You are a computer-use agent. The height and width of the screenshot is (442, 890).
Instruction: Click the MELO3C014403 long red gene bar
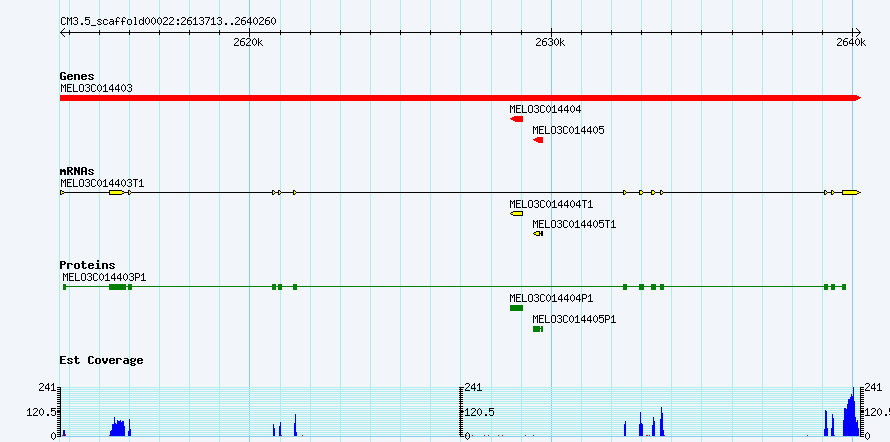pyautogui.click(x=460, y=98)
